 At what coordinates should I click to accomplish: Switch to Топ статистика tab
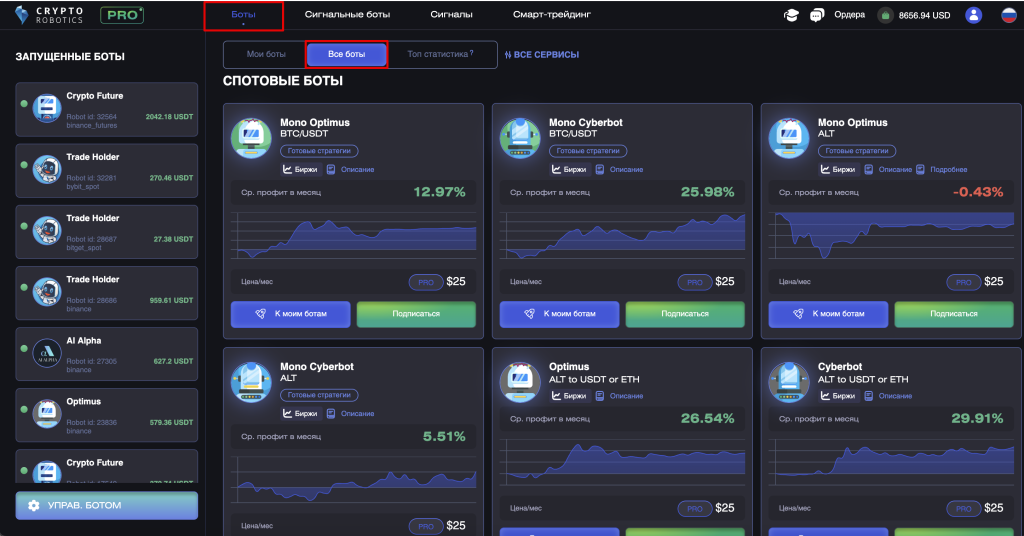440,54
